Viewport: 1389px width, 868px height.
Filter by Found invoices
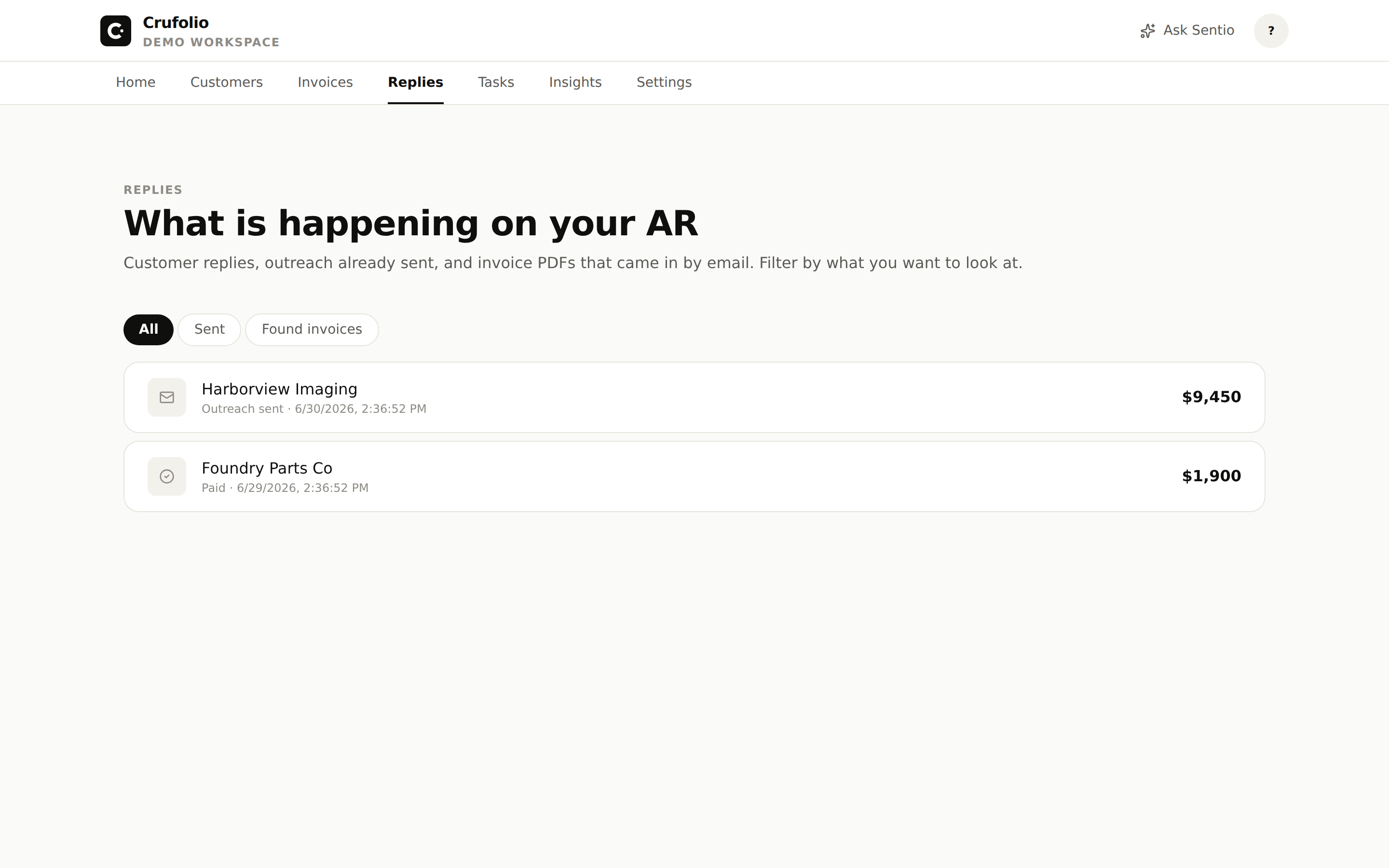pos(312,329)
